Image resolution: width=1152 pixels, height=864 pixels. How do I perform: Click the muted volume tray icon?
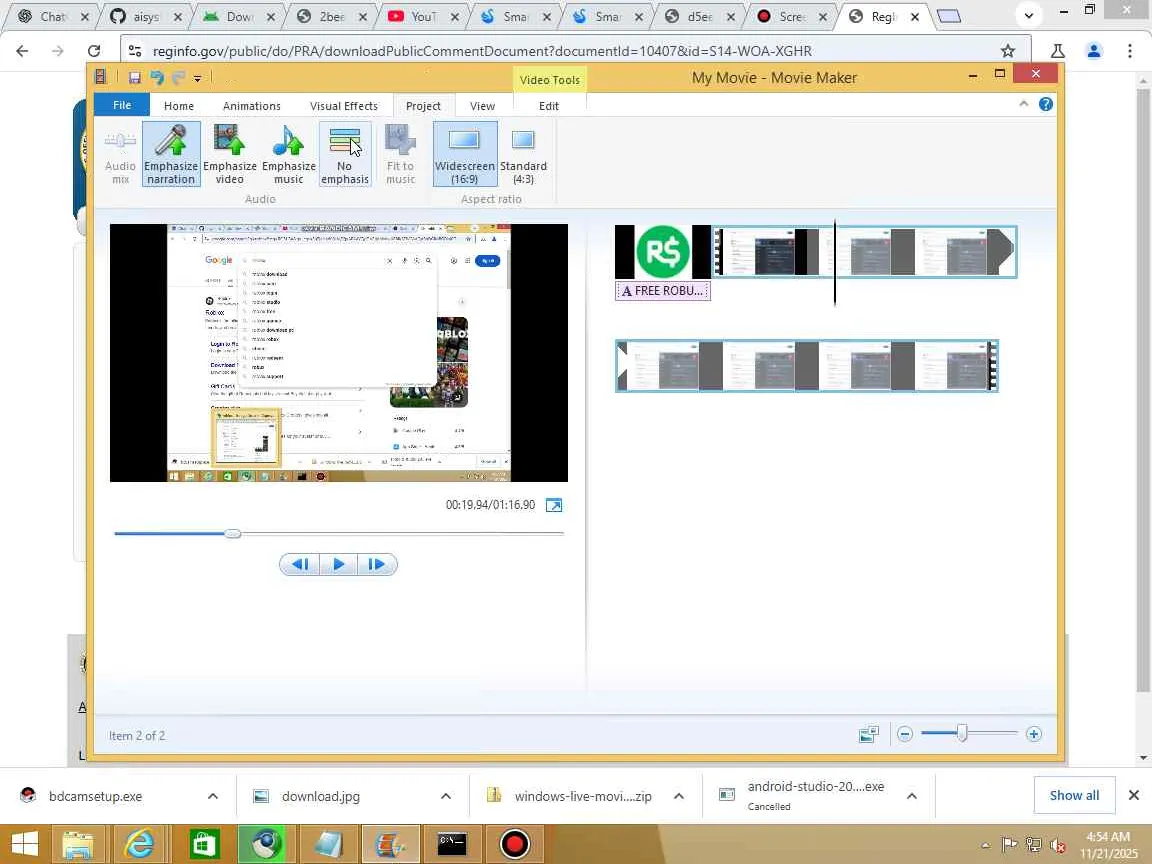(x=1058, y=845)
